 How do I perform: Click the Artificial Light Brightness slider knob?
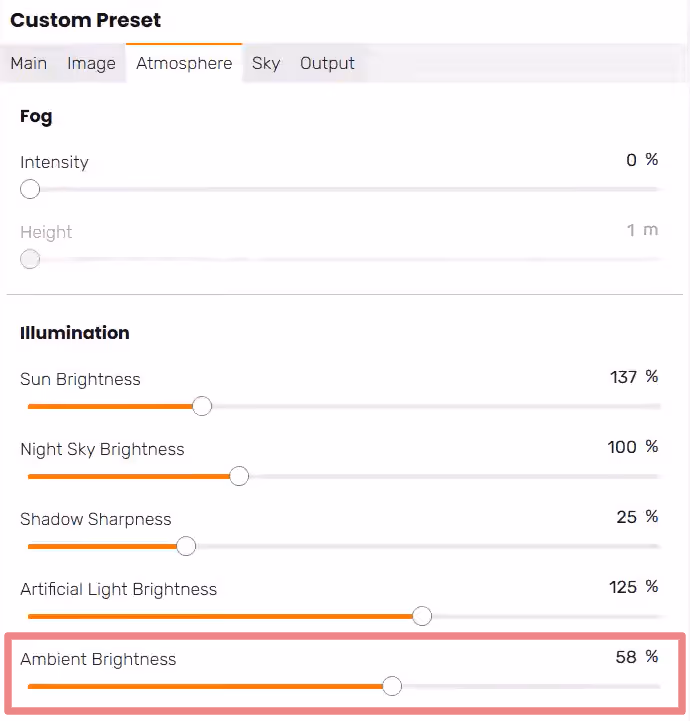422,616
